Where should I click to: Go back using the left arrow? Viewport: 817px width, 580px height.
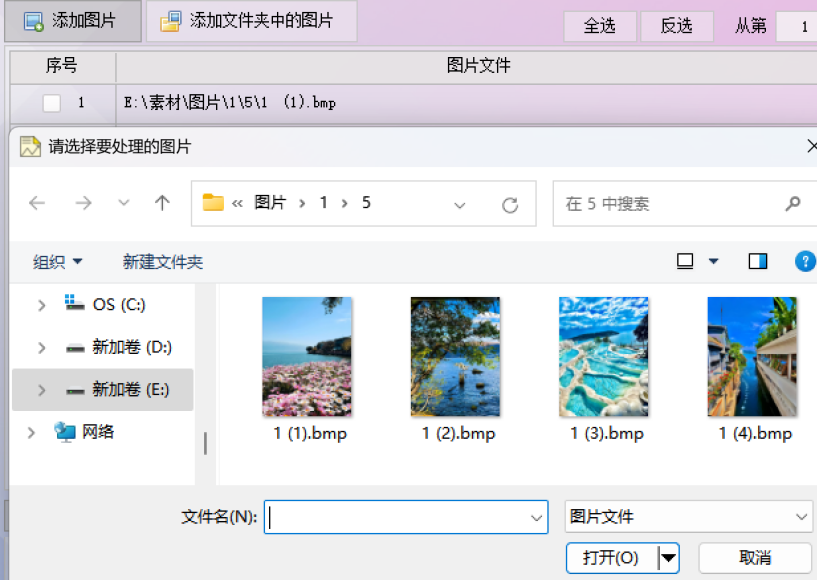(37, 203)
